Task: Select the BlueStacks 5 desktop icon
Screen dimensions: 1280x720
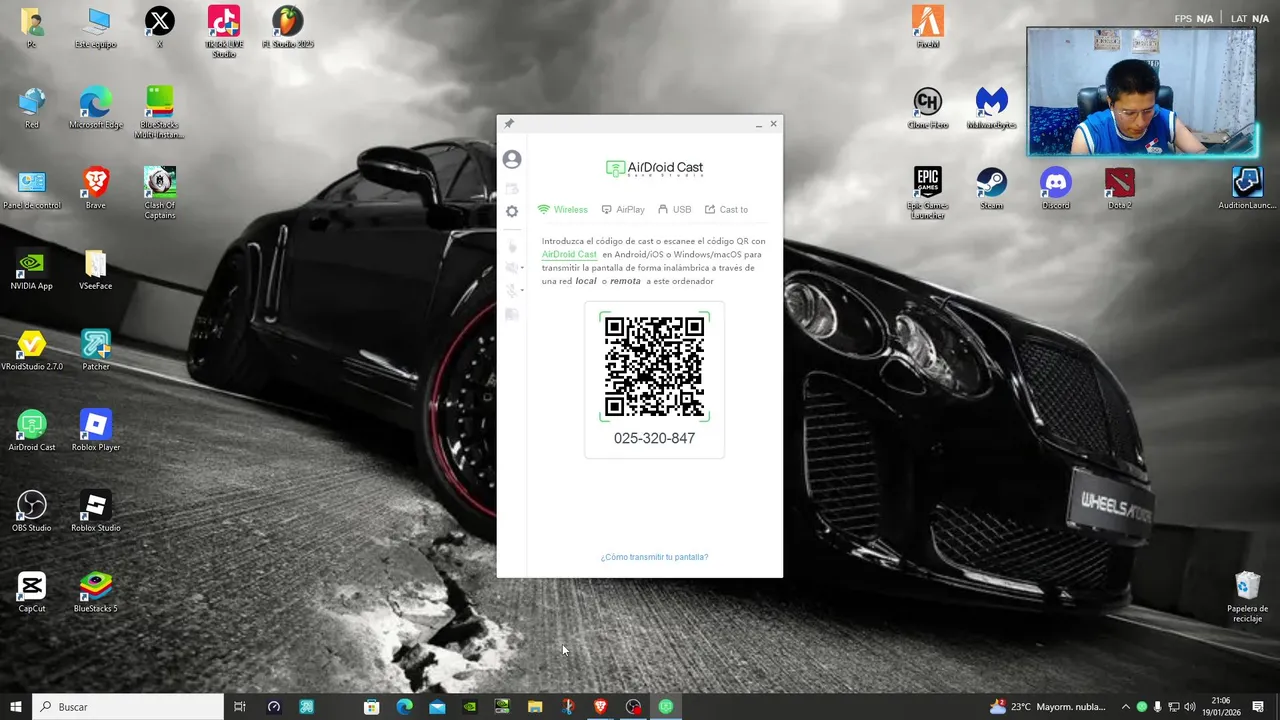Action: [96, 592]
